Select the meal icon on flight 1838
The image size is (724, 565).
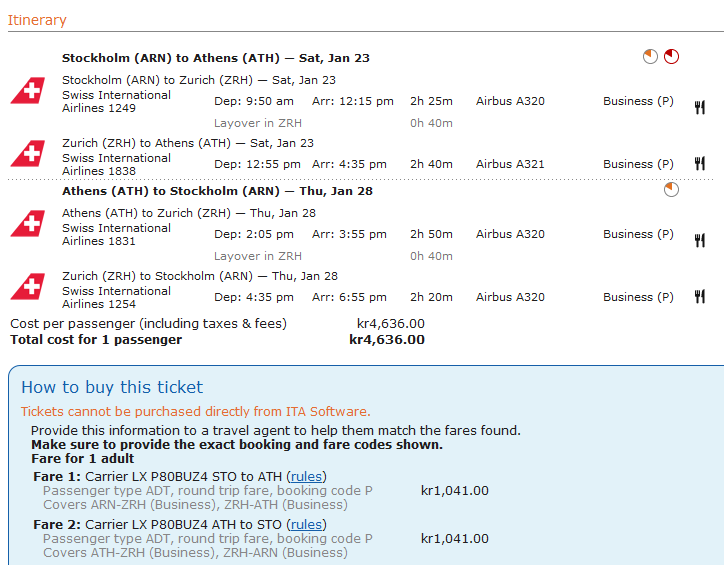(x=700, y=163)
